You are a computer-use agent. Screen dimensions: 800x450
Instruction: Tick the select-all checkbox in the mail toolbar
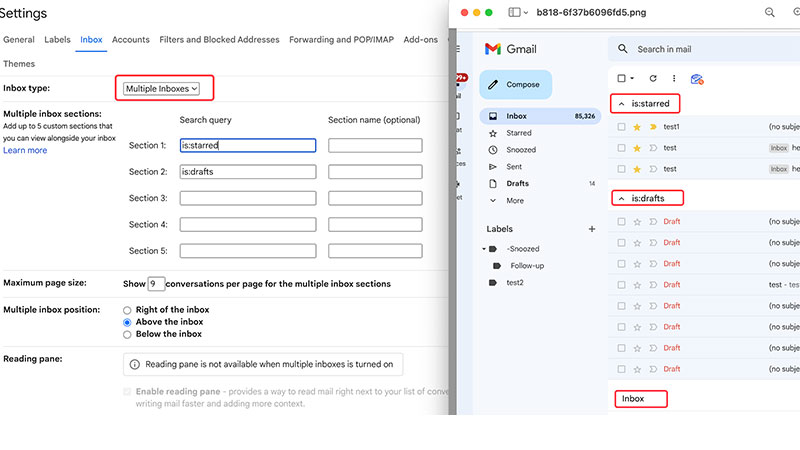tap(621, 79)
